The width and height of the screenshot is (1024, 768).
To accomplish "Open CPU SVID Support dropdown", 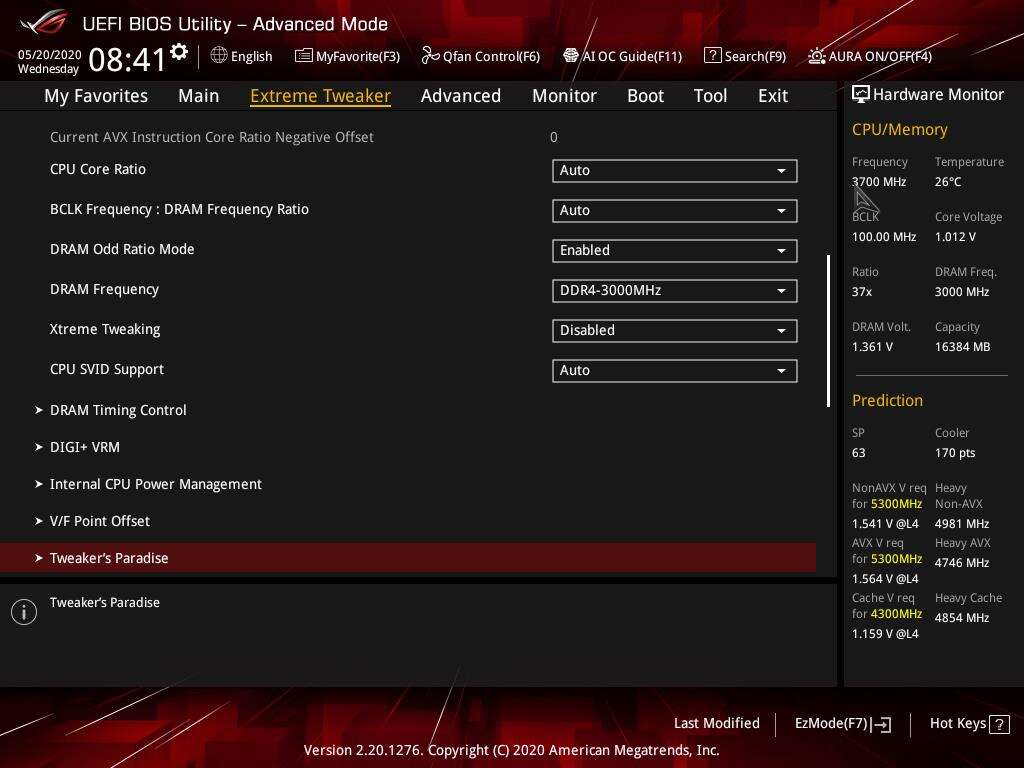I will 674,370.
